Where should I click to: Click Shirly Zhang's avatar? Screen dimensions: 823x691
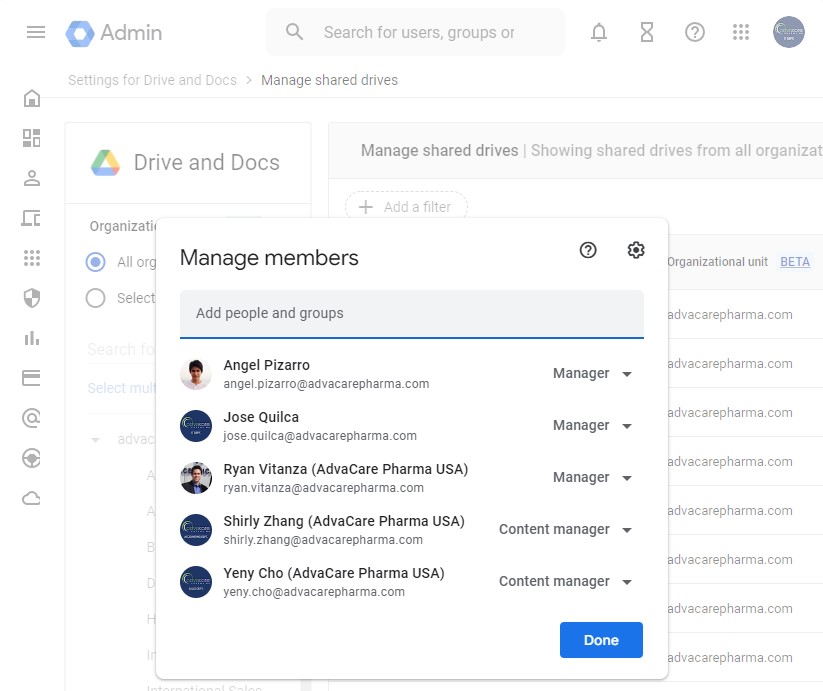click(196, 530)
